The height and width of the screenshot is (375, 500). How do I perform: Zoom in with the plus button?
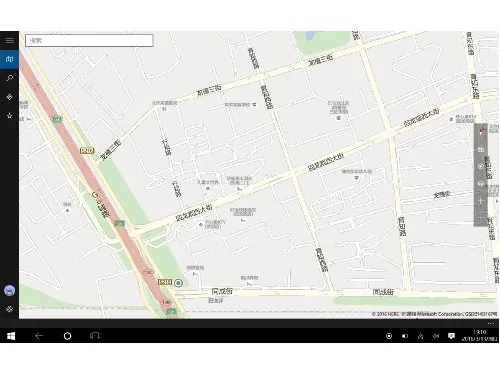coord(480,201)
